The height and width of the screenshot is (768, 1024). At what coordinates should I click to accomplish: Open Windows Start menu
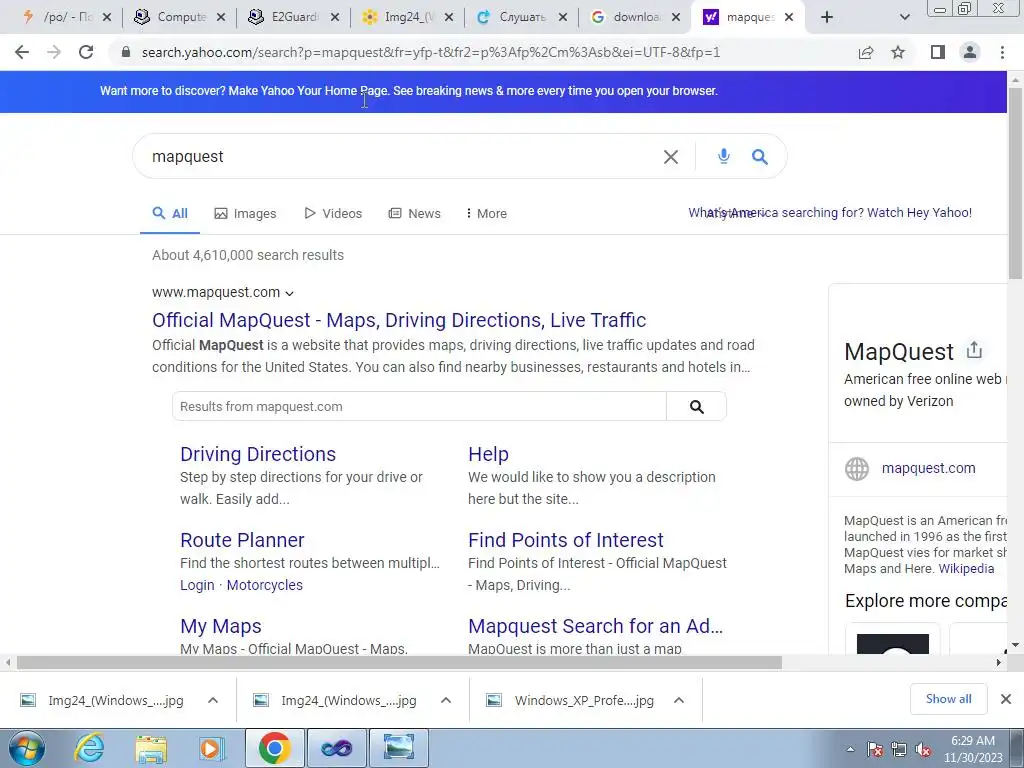point(26,748)
